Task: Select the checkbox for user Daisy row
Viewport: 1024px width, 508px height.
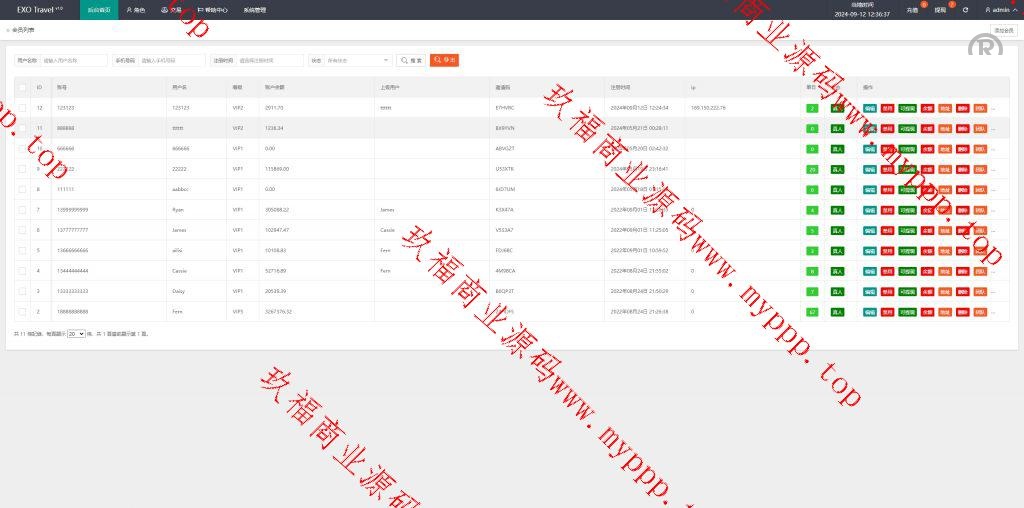Action: click(x=23, y=291)
